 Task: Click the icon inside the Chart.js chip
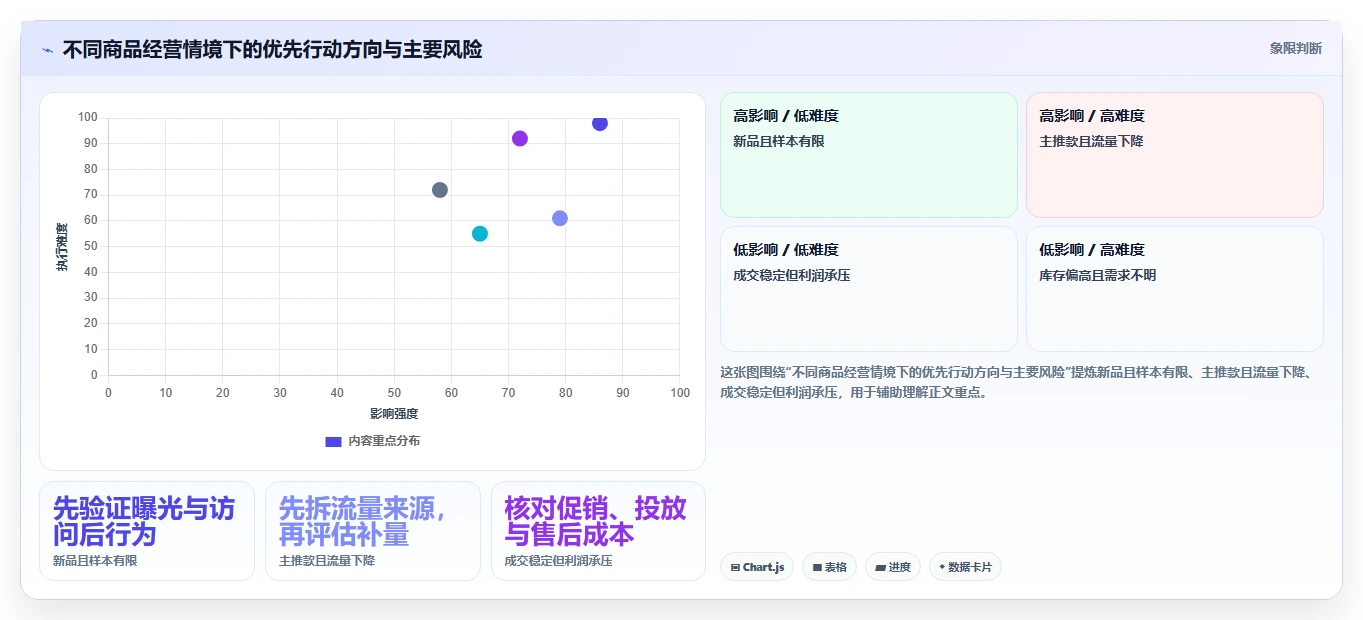coord(735,567)
